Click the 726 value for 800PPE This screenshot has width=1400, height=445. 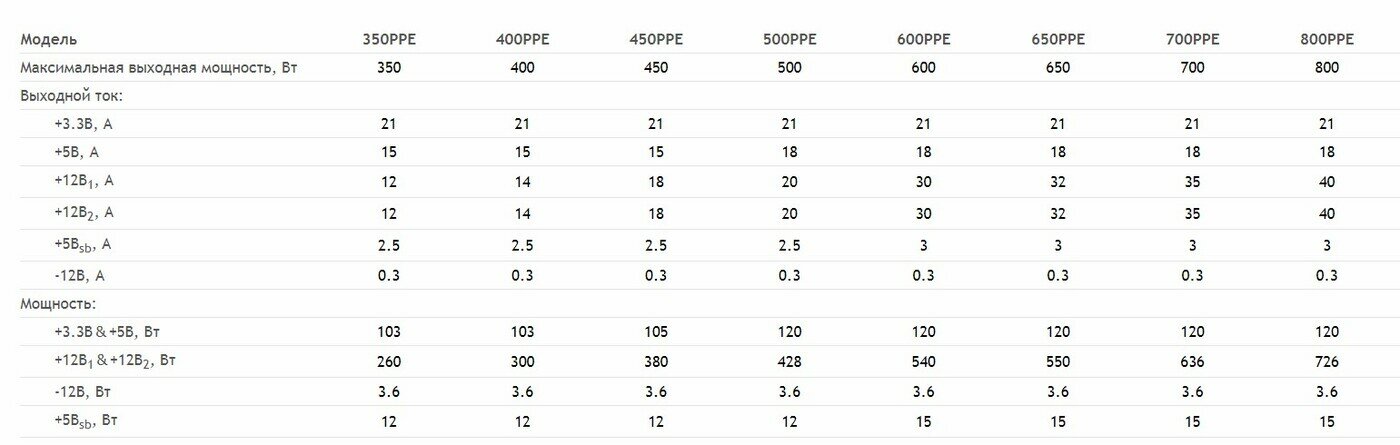[1327, 359]
